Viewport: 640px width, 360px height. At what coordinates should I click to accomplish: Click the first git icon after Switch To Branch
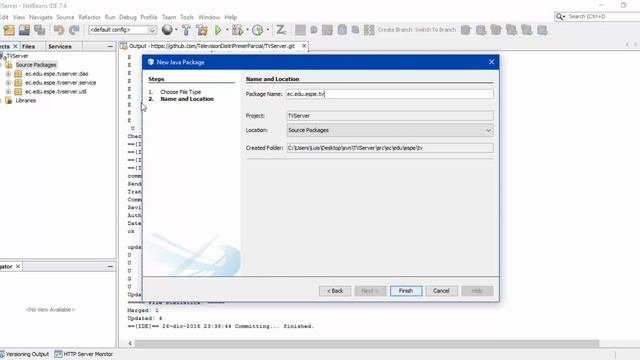pyautogui.click(x=466, y=30)
